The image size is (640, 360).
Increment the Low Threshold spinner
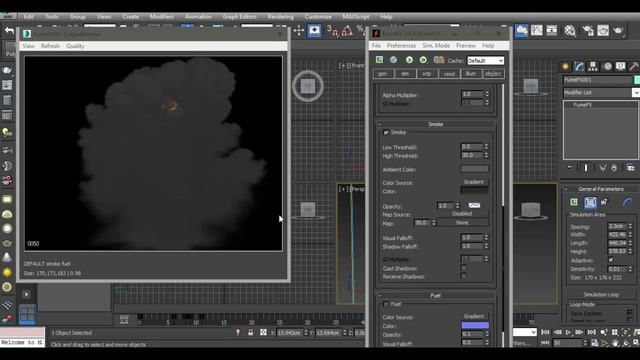pyautogui.click(x=486, y=144)
